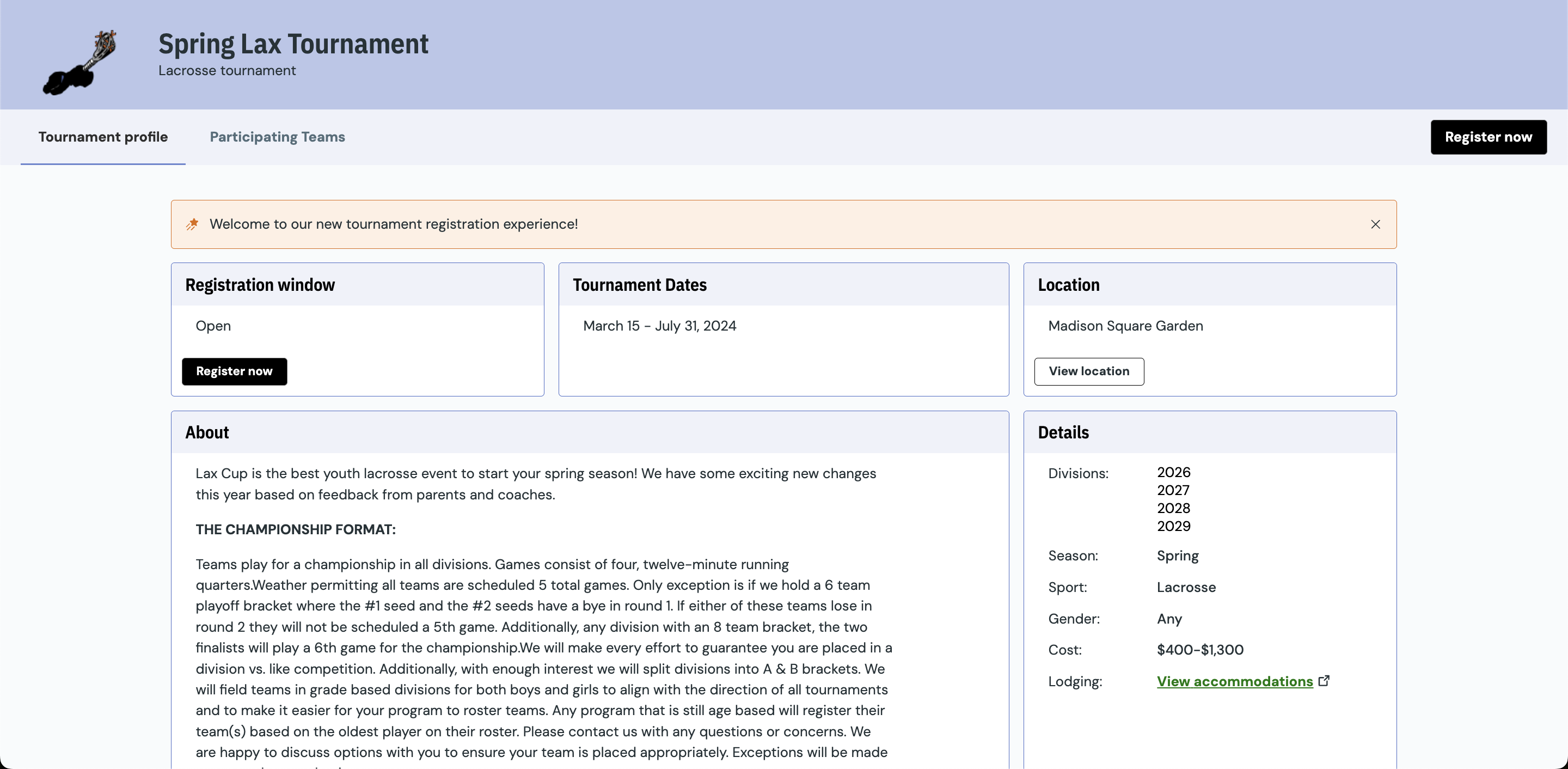Click THE CHAMPIONSHIP FORMAT heading
Image resolution: width=1568 pixels, height=769 pixels.
295,529
